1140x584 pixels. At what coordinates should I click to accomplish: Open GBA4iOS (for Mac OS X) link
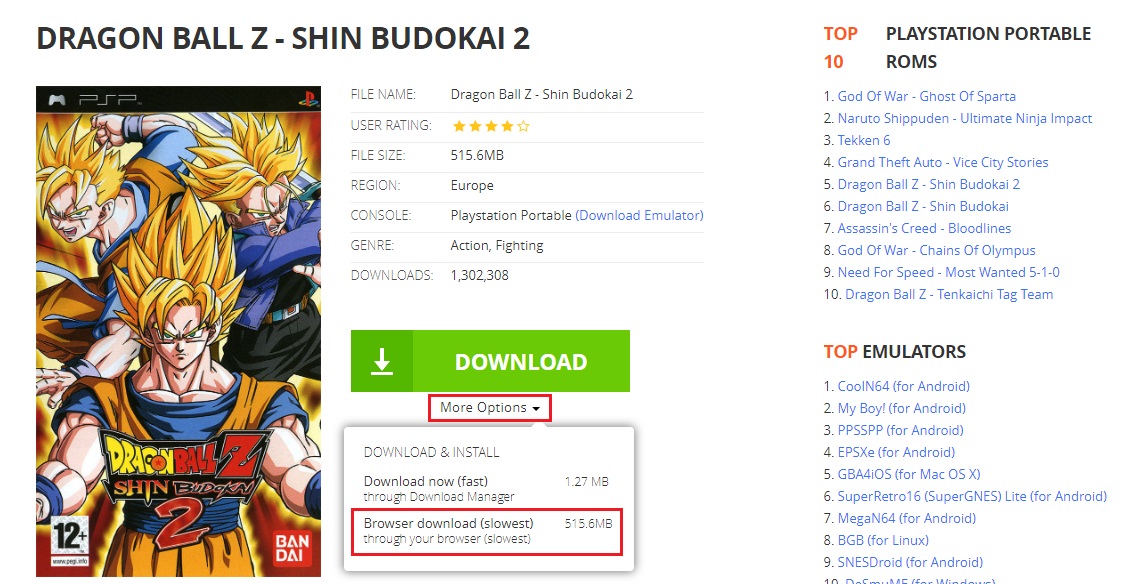(x=909, y=474)
